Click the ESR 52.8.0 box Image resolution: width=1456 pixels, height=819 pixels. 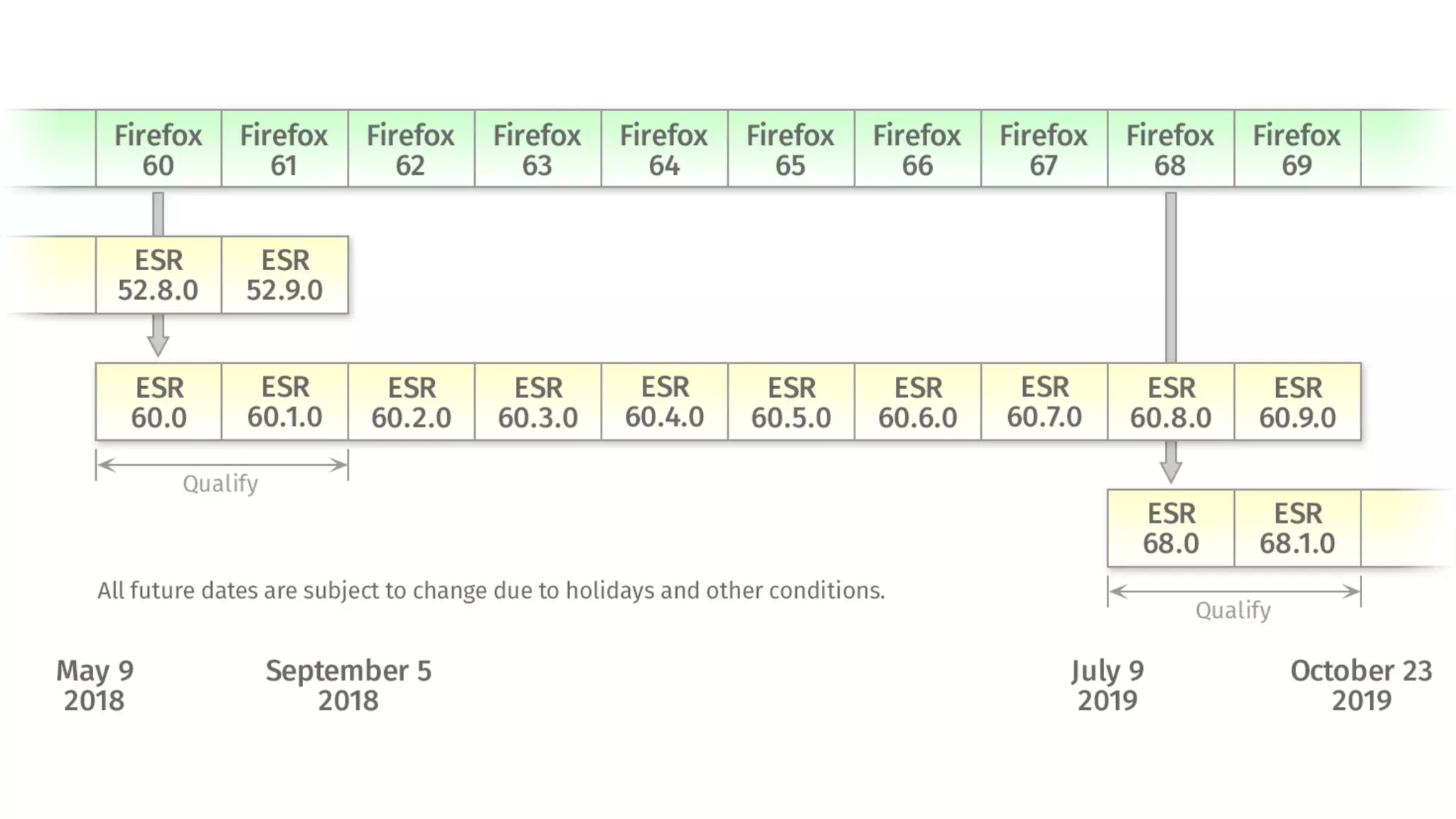point(159,275)
